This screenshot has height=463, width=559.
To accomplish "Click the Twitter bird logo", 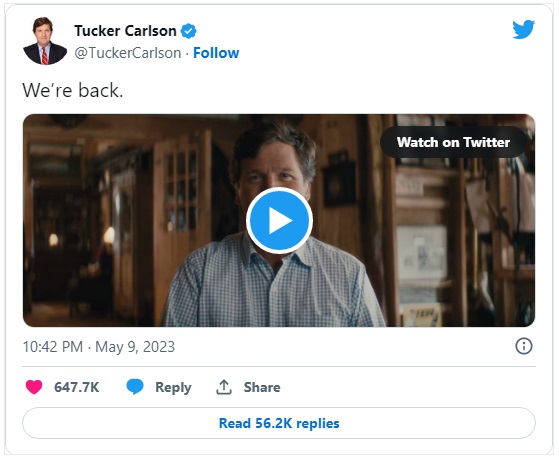I will point(523,29).
